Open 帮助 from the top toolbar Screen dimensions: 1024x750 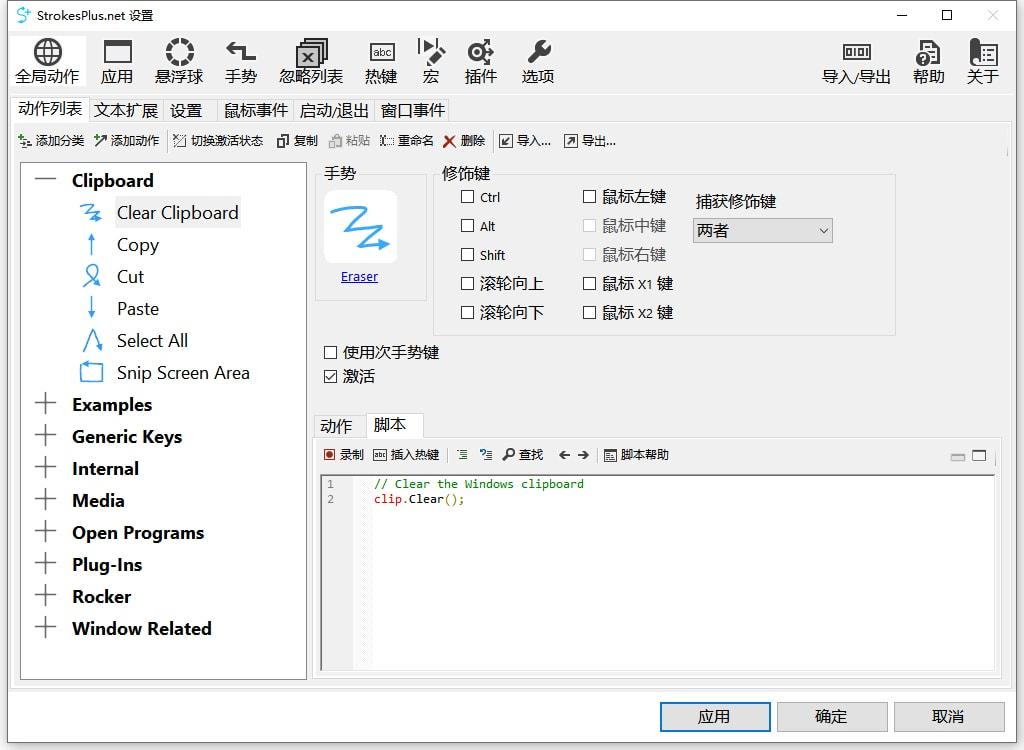coord(927,62)
